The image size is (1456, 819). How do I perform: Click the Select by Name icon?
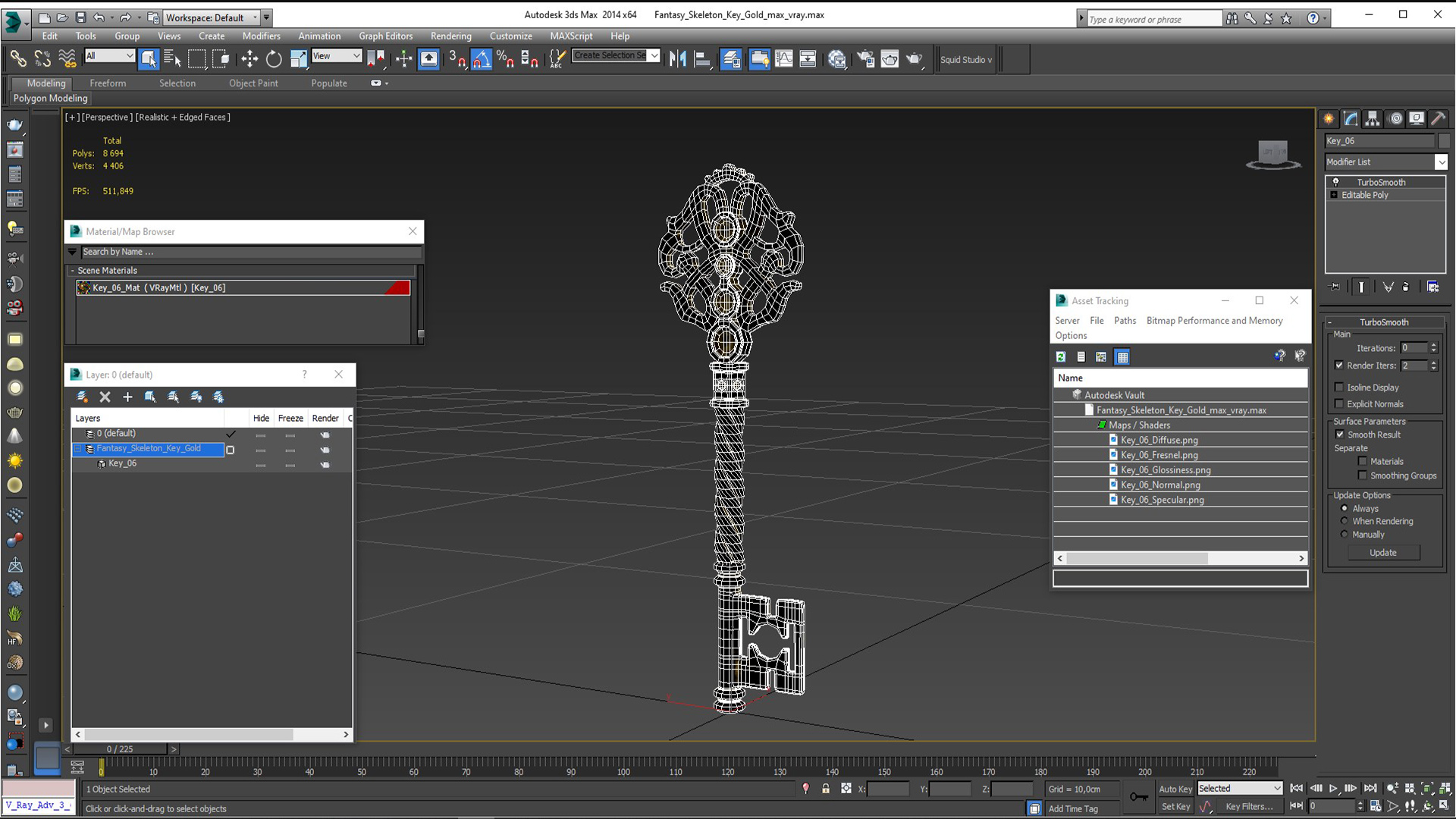173,59
